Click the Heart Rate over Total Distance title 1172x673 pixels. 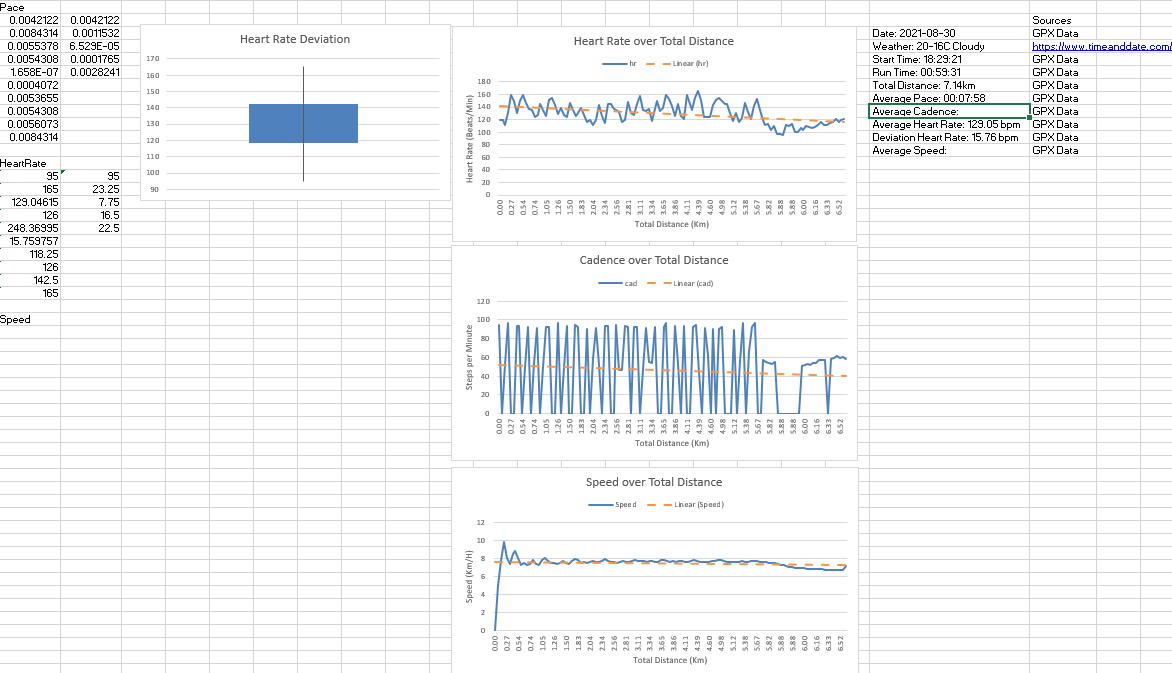click(x=653, y=42)
